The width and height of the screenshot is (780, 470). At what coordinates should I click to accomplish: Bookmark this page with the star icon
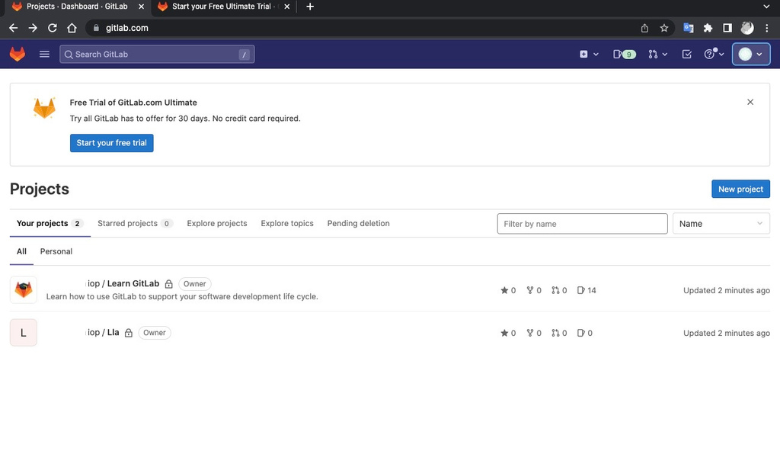pos(664,28)
